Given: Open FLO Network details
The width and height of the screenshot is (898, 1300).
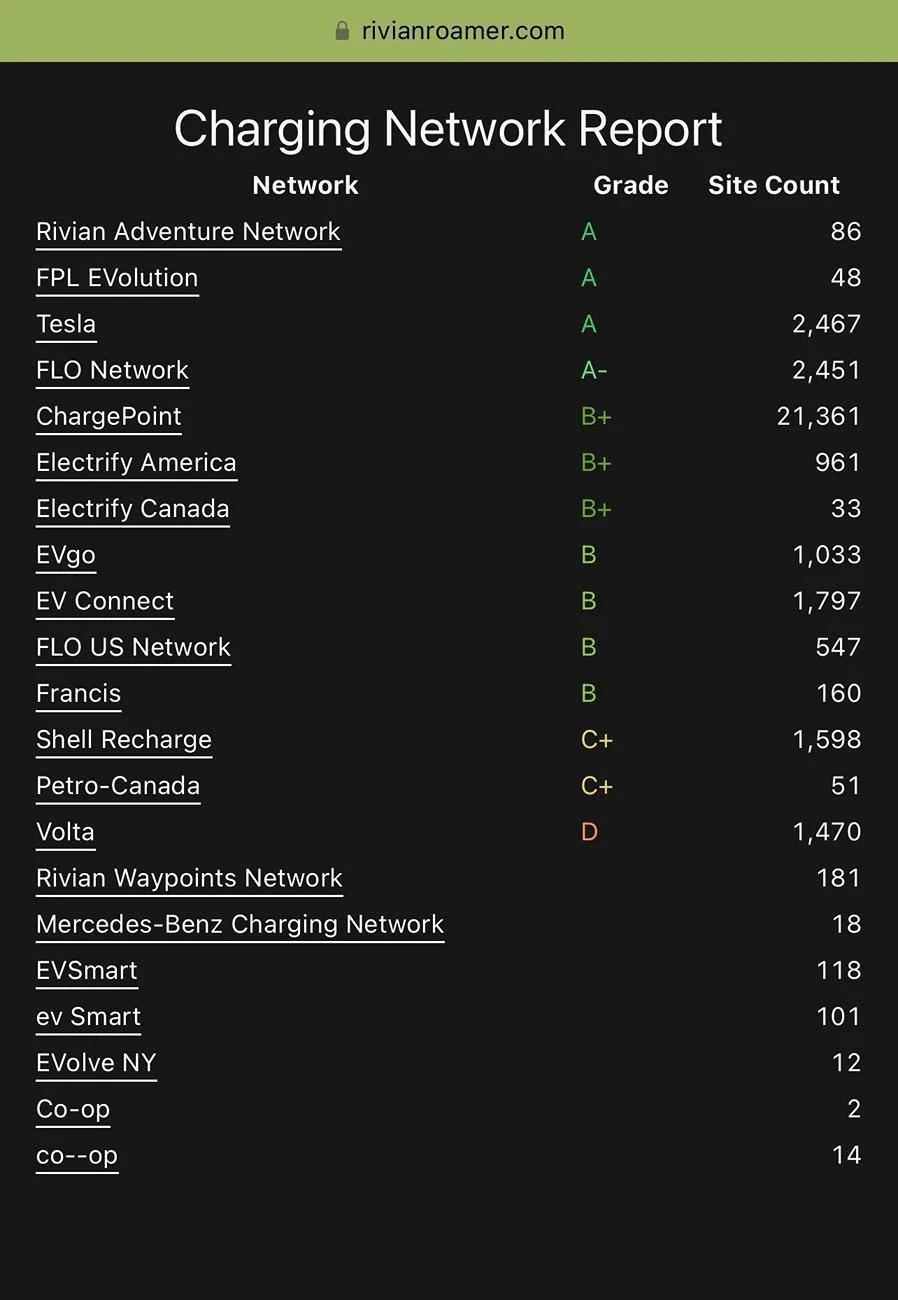Looking at the screenshot, I should pyautogui.click(x=112, y=370).
